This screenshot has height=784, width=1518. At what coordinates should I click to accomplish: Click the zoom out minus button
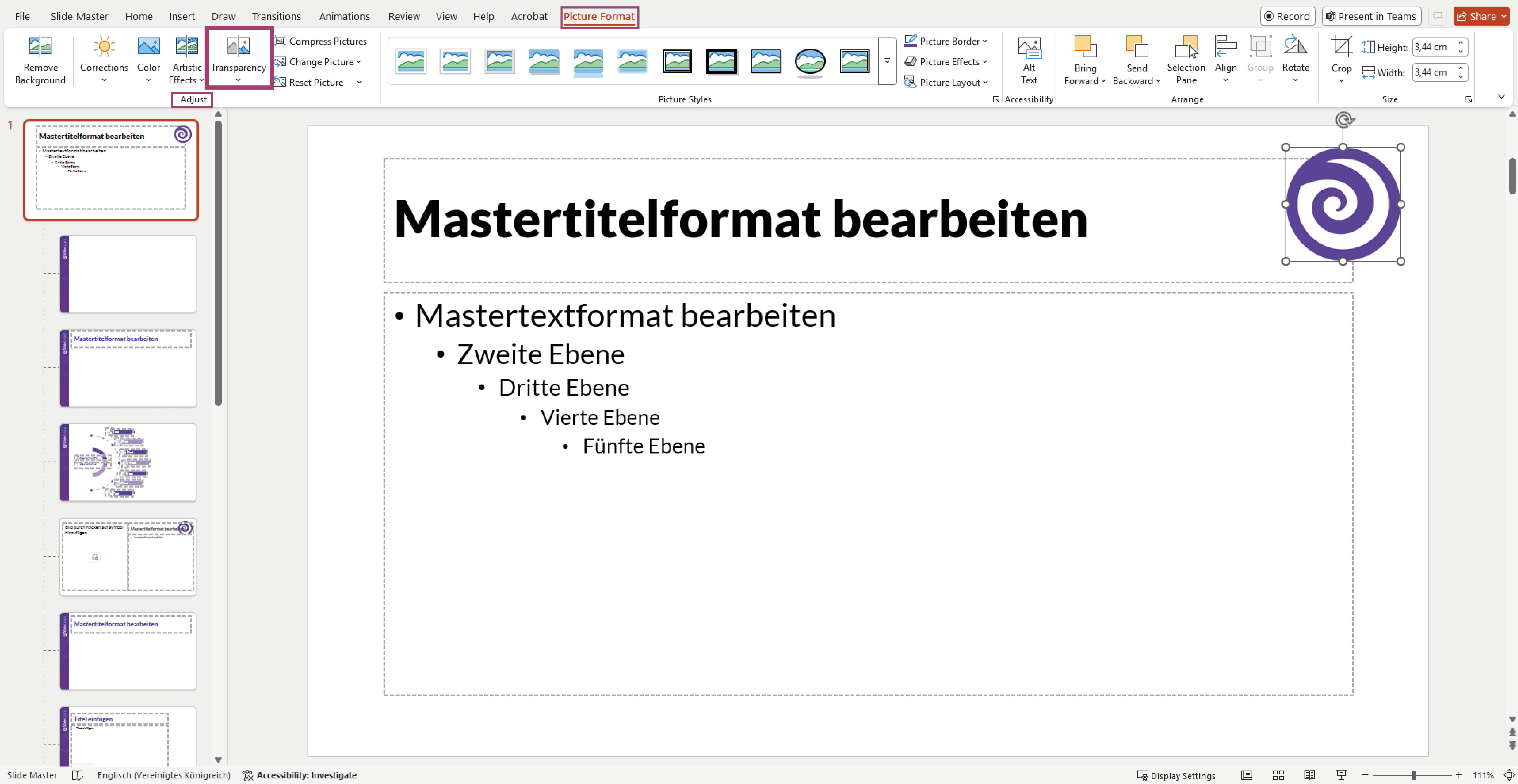pos(1365,775)
